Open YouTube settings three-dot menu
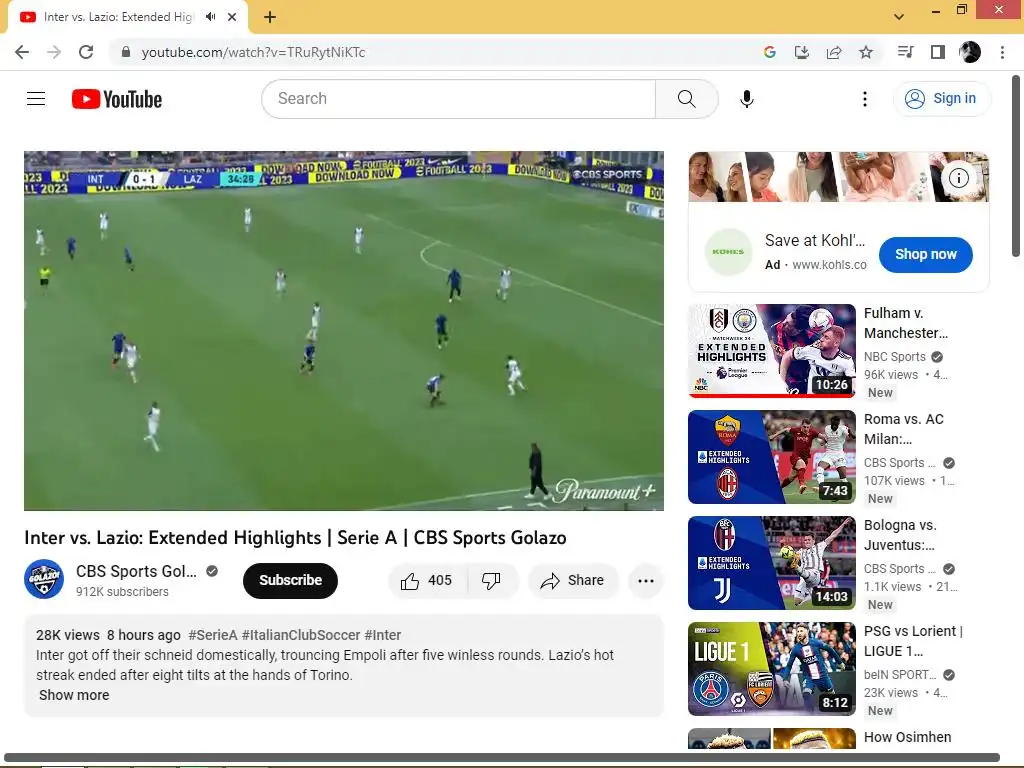The width and height of the screenshot is (1024, 768). tap(865, 99)
